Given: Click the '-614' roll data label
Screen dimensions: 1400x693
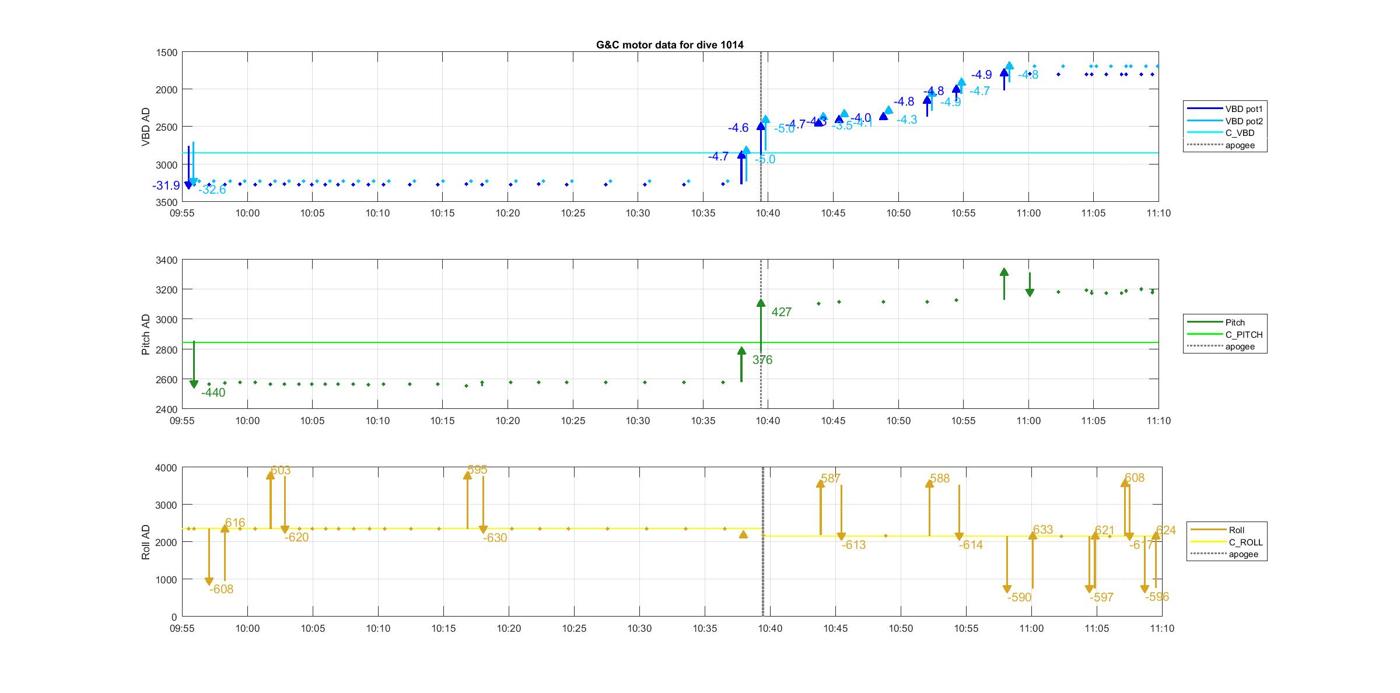Looking at the screenshot, I should click(971, 545).
